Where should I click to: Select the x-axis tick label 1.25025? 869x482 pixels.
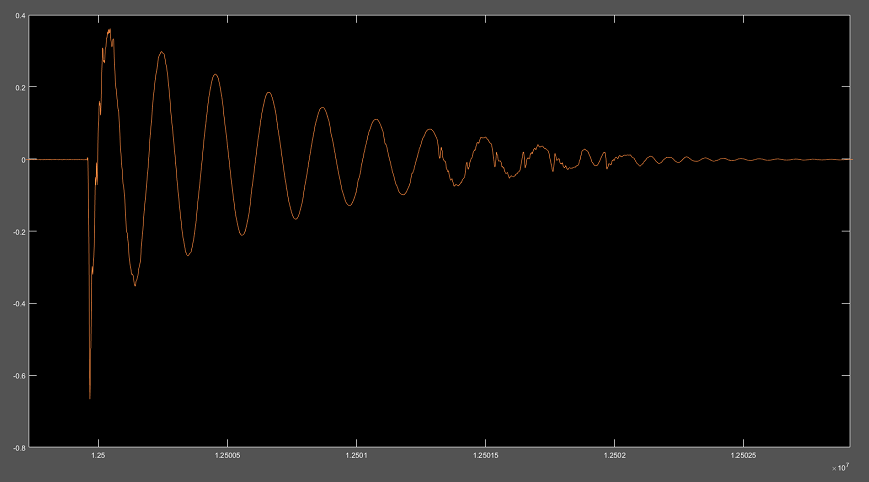coord(743,456)
